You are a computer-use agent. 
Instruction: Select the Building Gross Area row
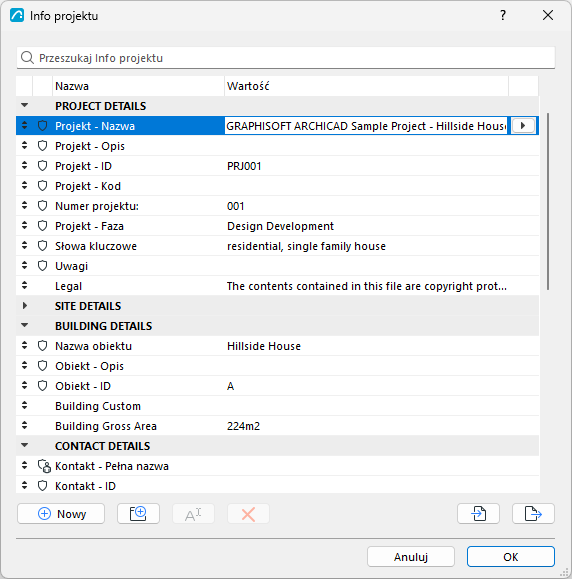(277, 426)
